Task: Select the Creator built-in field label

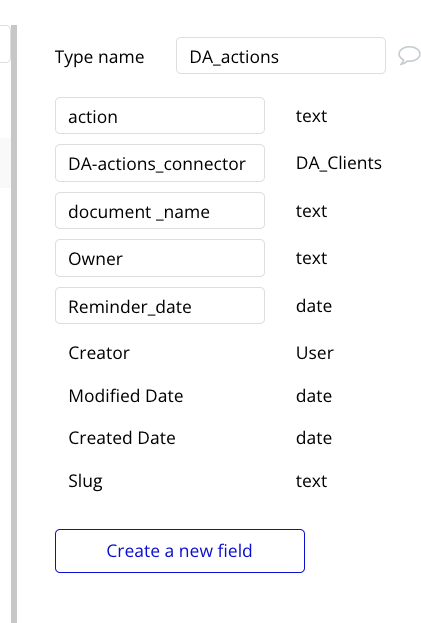Action: coord(99,353)
